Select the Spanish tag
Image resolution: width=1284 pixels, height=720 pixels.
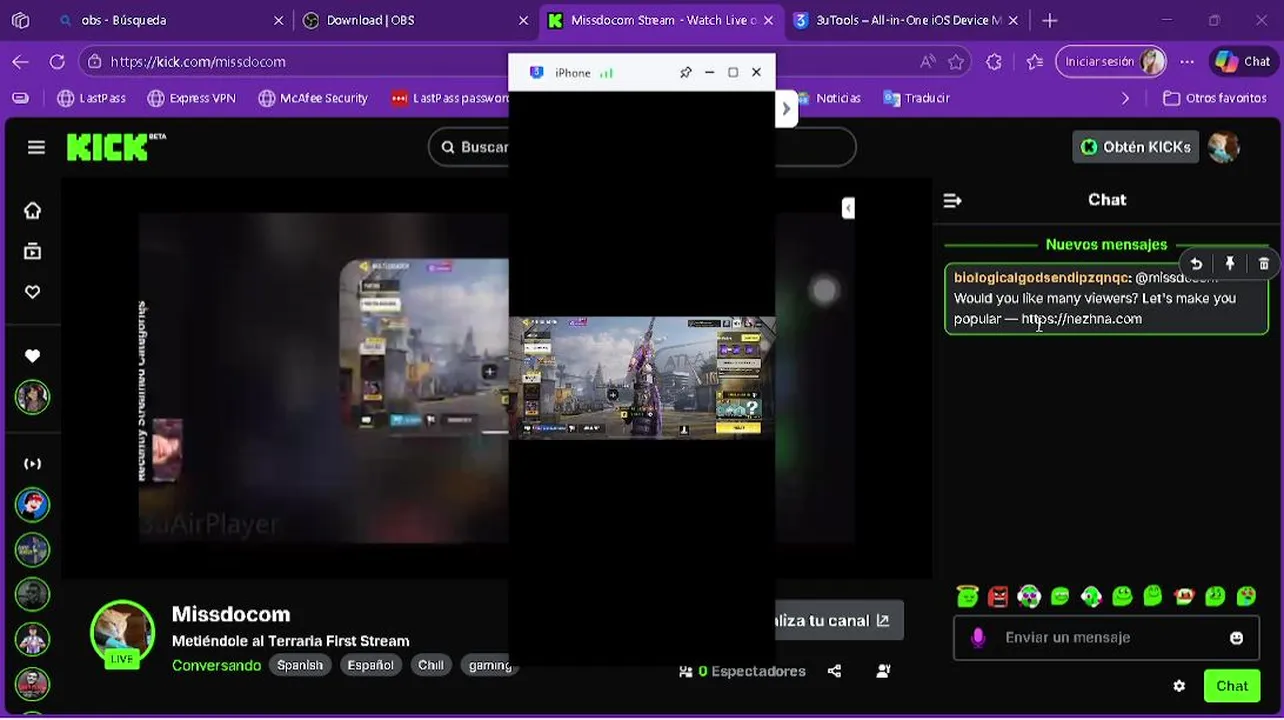coord(300,665)
